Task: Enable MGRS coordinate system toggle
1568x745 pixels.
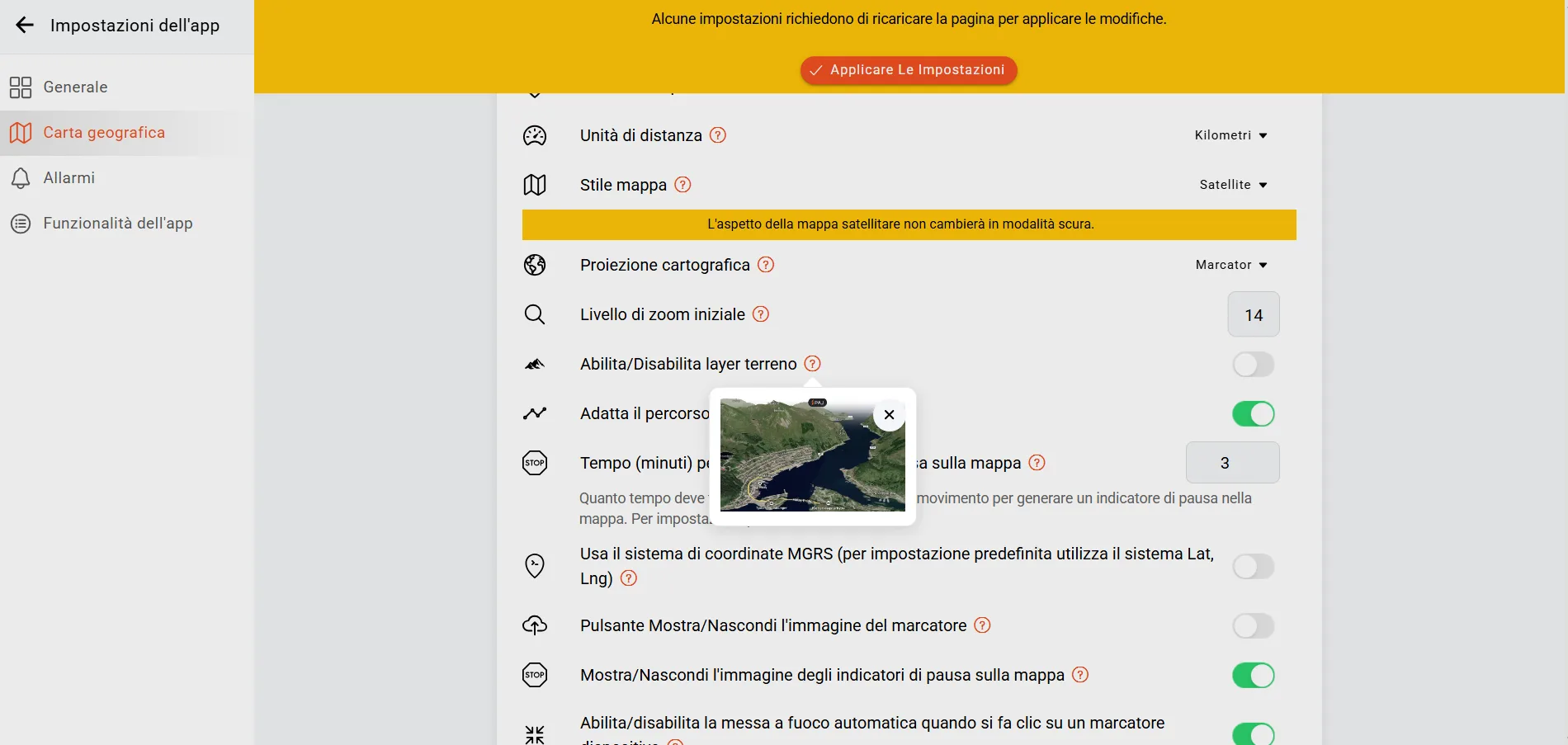Action: (1253, 567)
